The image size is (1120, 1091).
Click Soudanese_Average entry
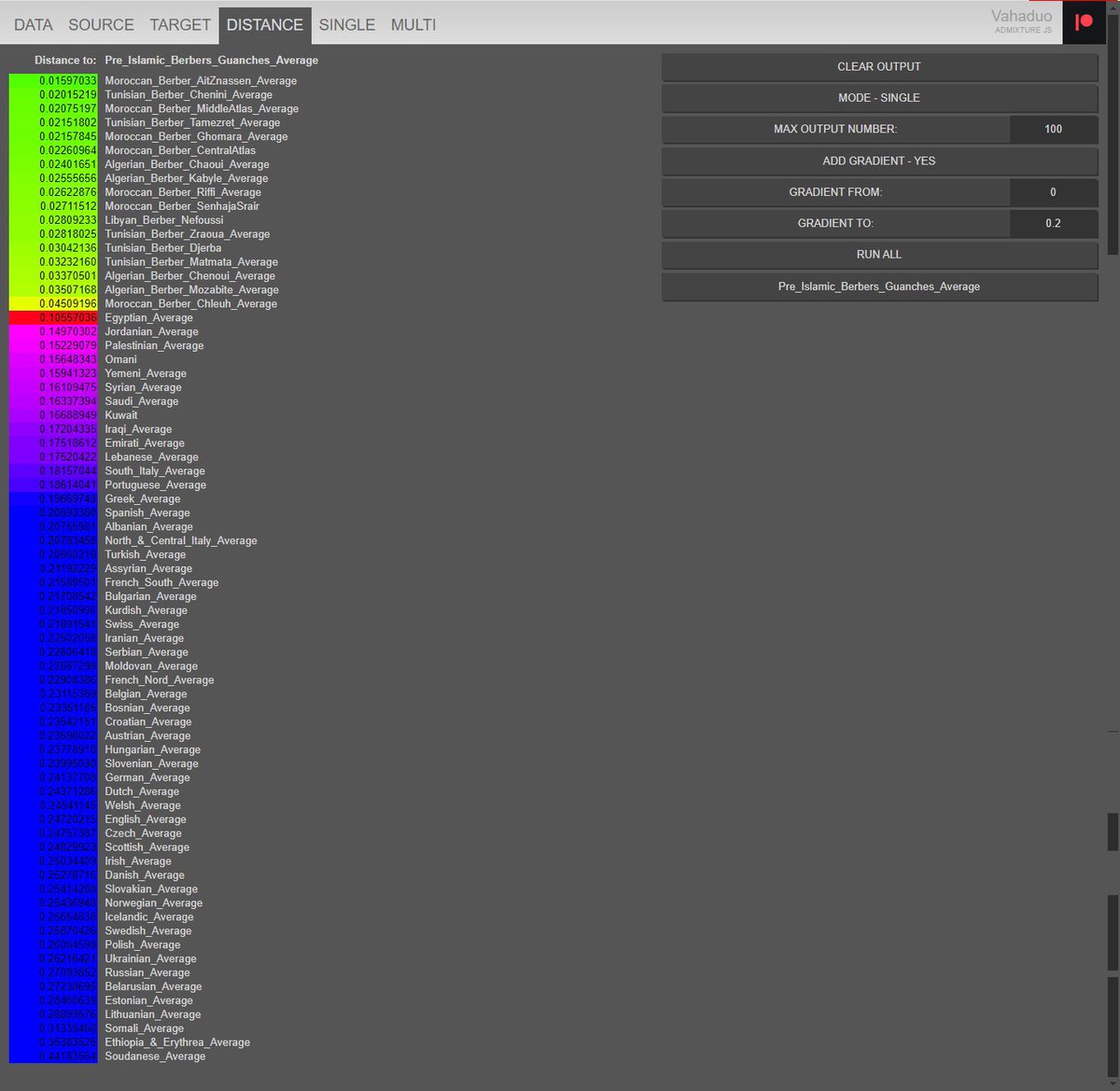click(155, 1056)
